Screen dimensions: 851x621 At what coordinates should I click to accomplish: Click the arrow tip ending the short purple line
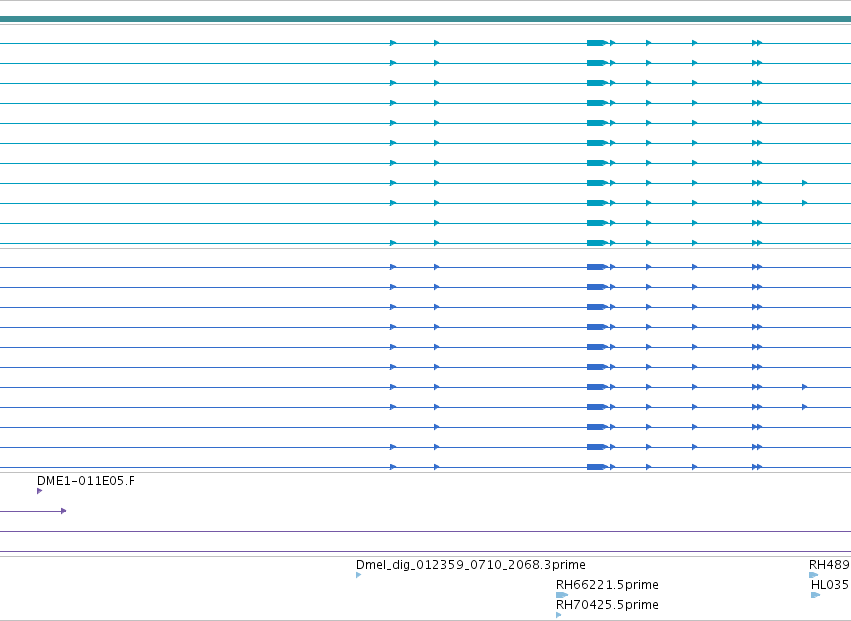point(63,511)
